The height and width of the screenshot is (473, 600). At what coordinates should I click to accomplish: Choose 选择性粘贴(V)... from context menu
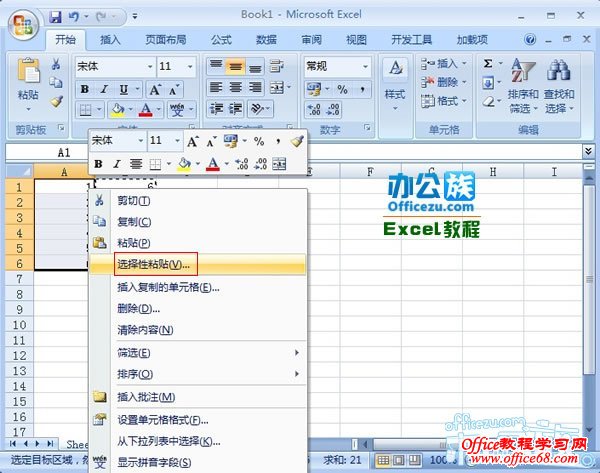pos(197,264)
